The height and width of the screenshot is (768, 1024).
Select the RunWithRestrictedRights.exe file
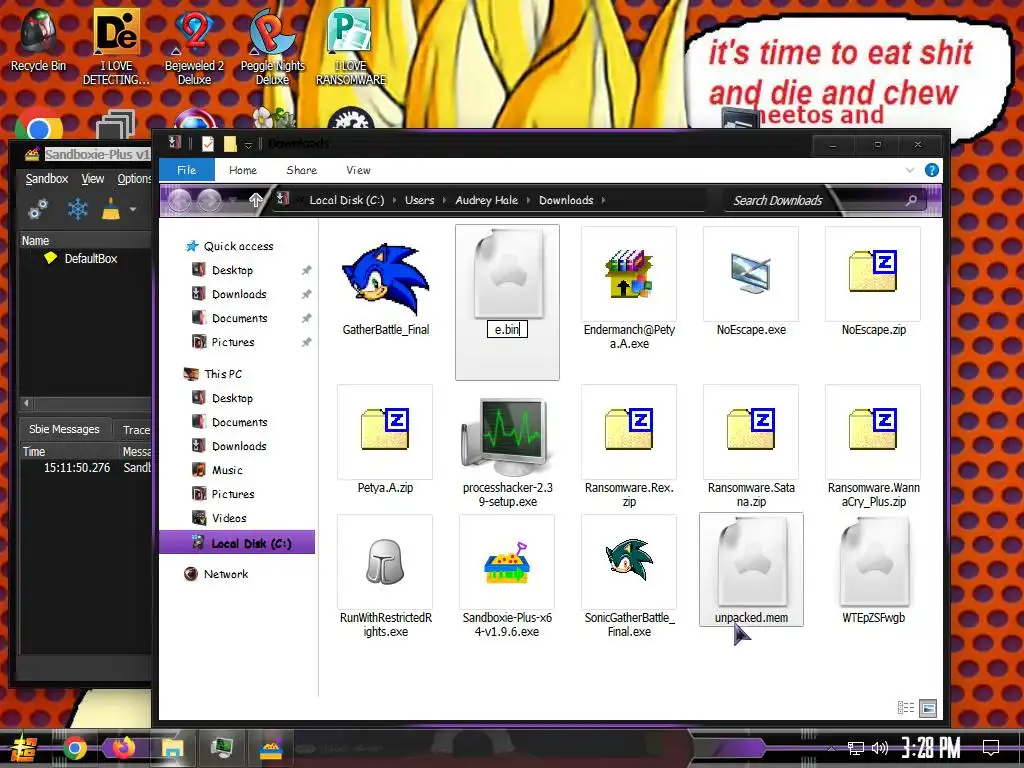(385, 577)
